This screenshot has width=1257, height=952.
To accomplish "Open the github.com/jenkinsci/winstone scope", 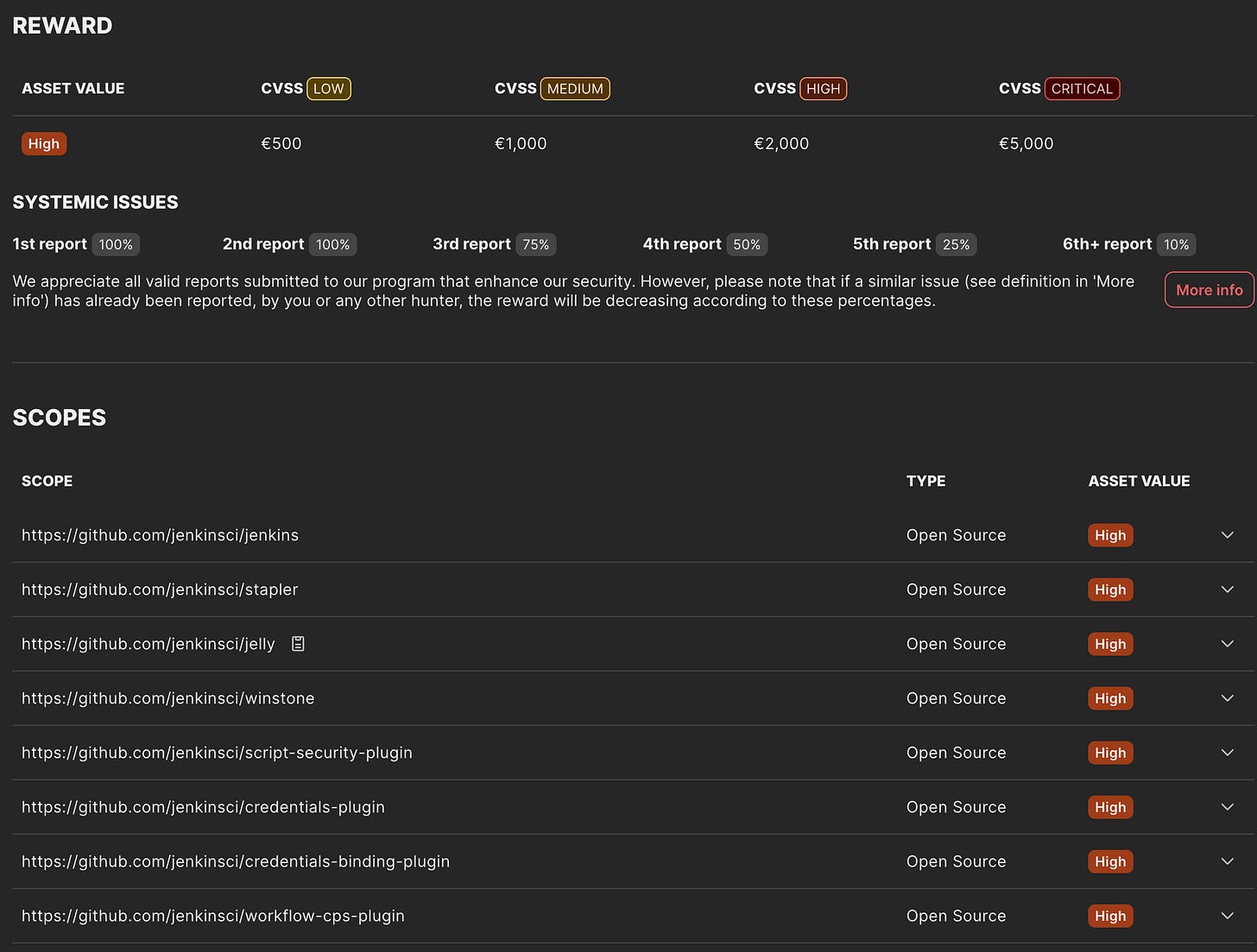I will tap(167, 698).
